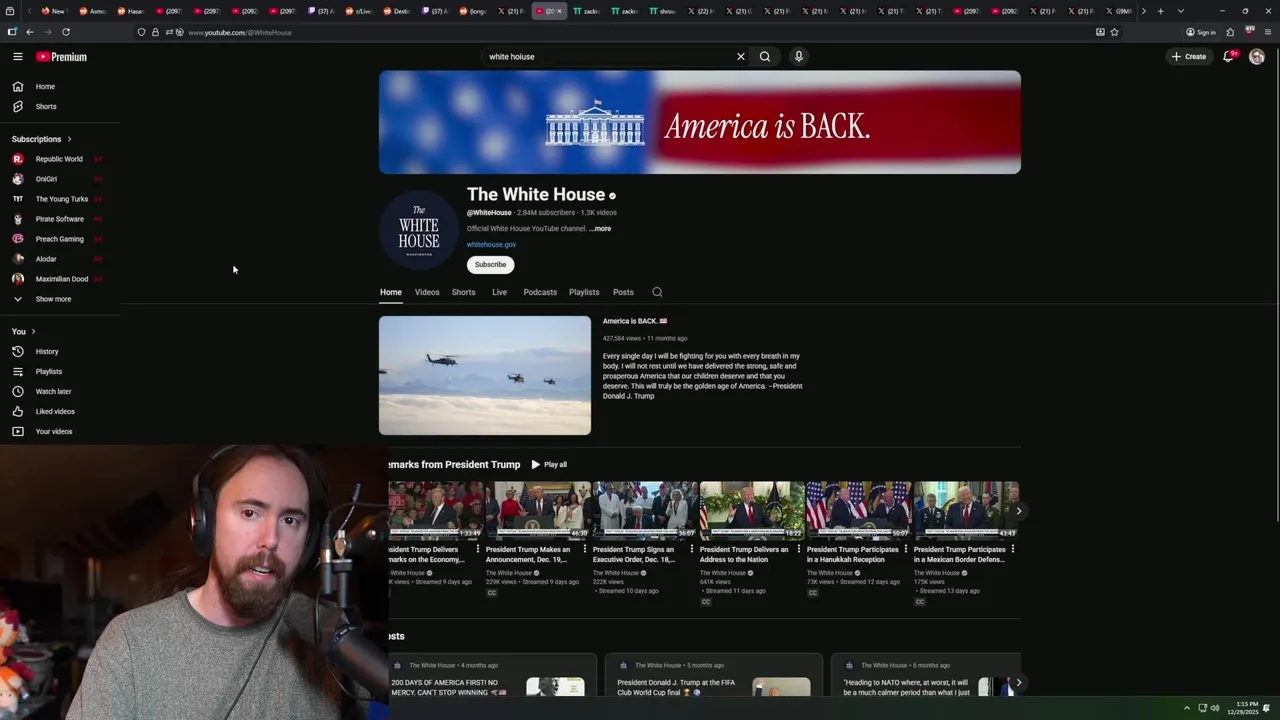This screenshot has height=720, width=1280.
Task: Click the Create button
Action: pyautogui.click(x=1189, y=57)
